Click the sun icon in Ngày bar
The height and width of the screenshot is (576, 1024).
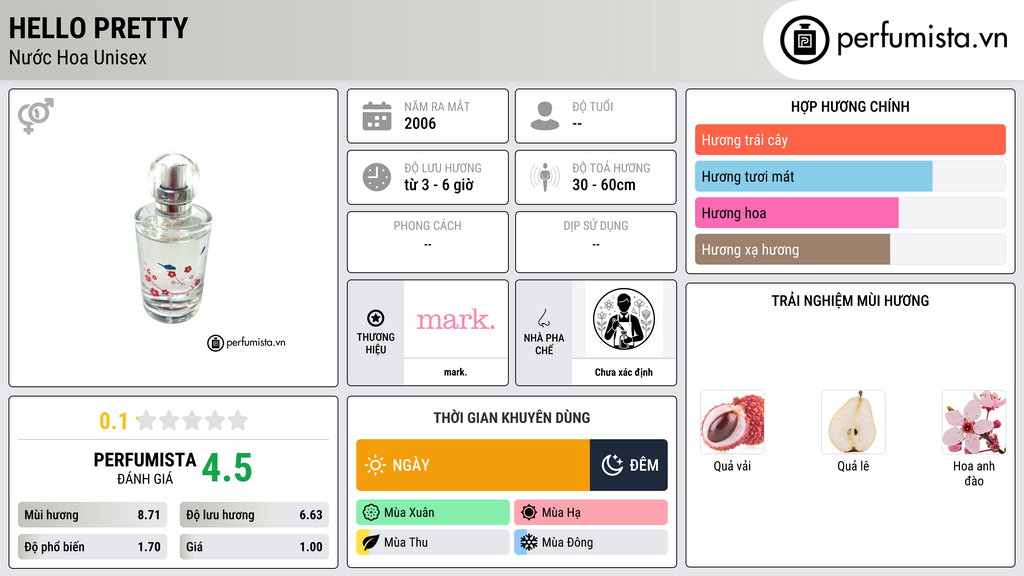(x=375, y=465)
